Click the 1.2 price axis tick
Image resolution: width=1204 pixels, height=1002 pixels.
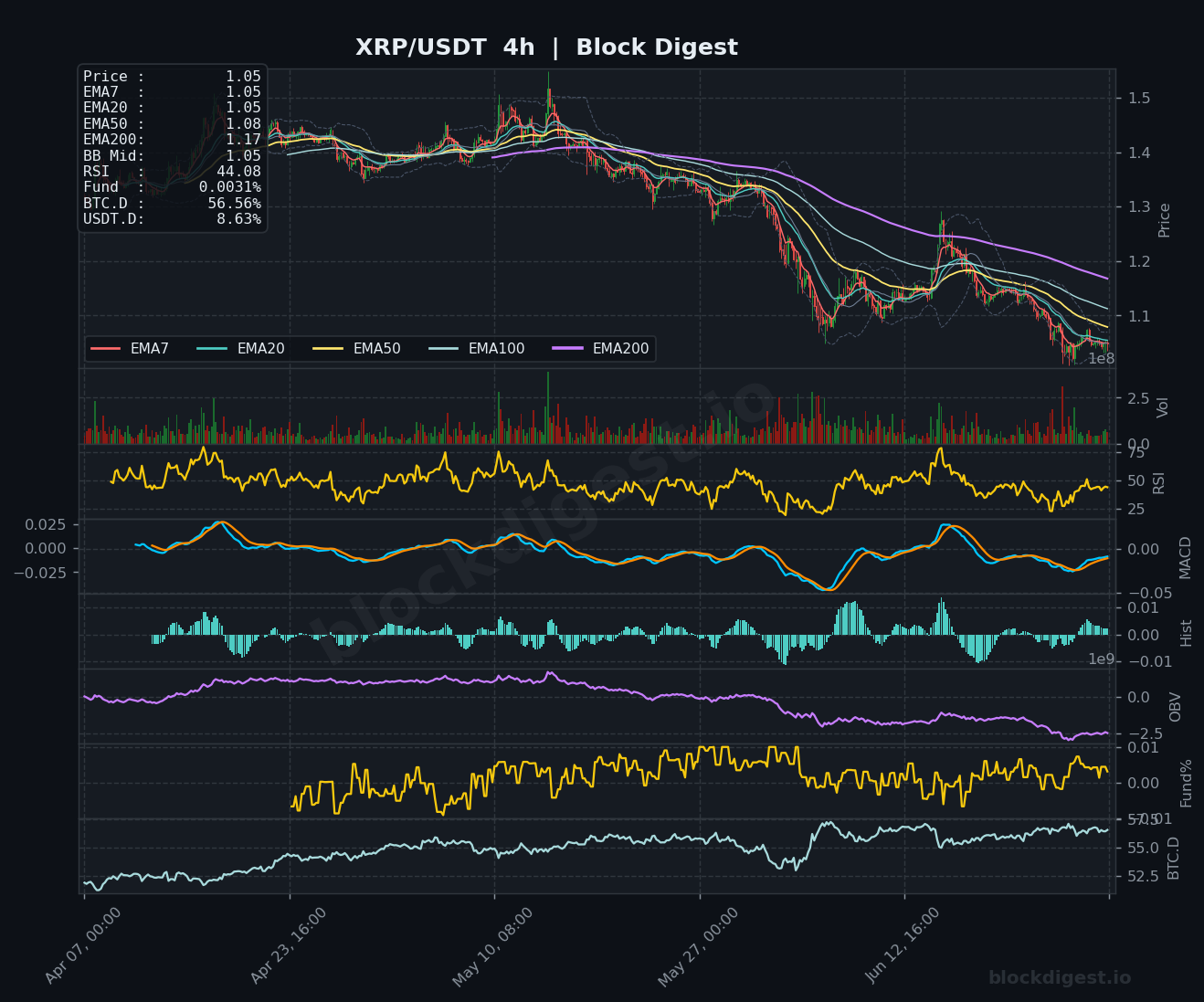click(x=1138, y=262)
